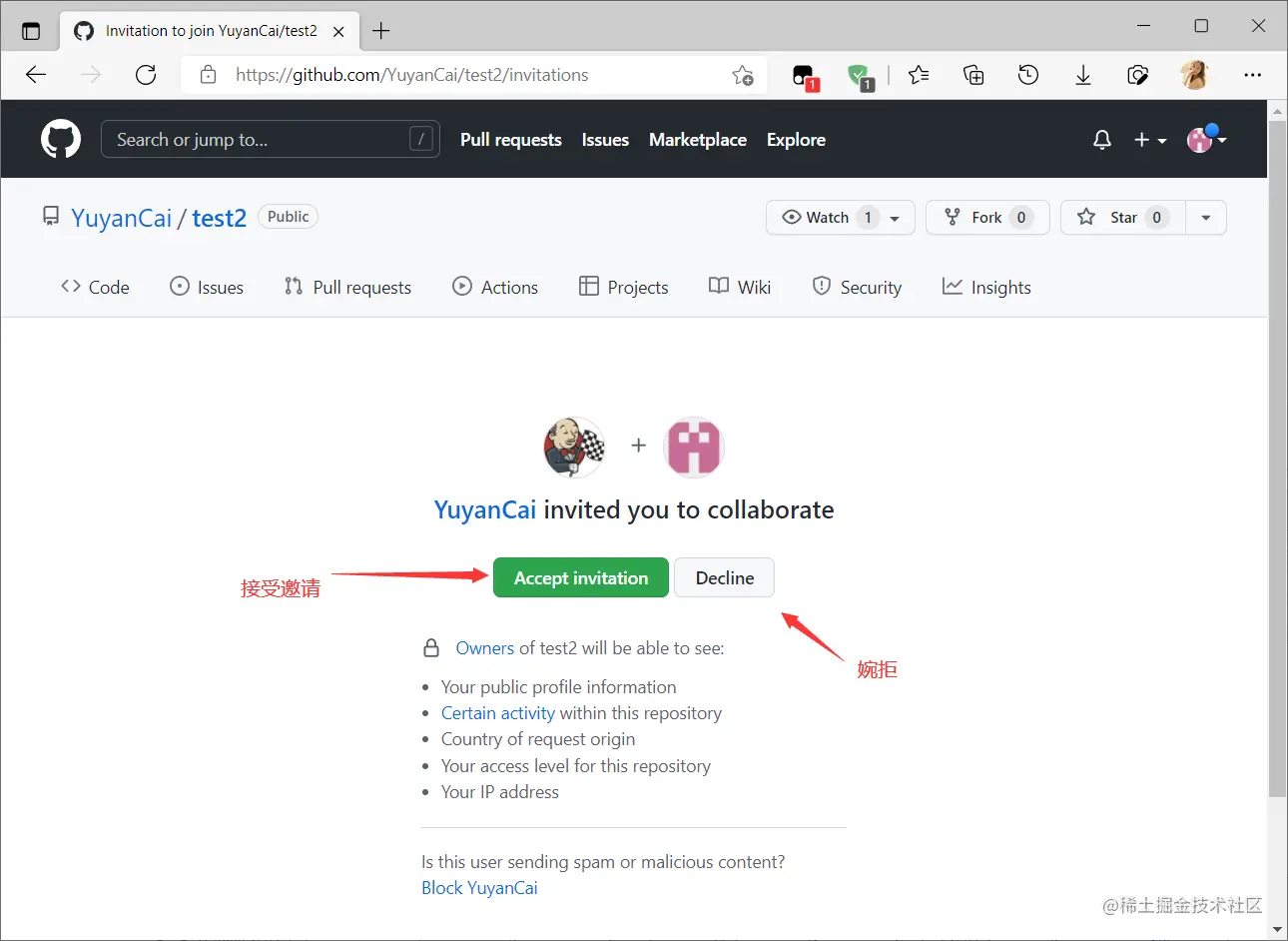Click the pink invitee avatar
The height and width of the screenshot is (941, 1288).
point(694,447)
